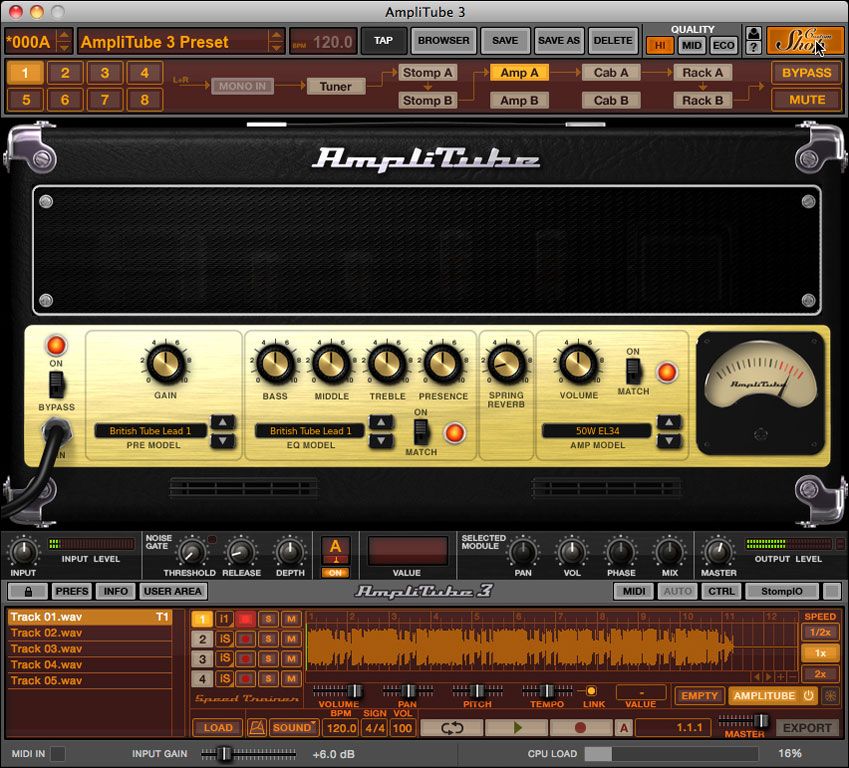The height and width of the screenshot is (768, 849).
Task: Open Stomp A in the signal chain
Action: coord(427,73)
